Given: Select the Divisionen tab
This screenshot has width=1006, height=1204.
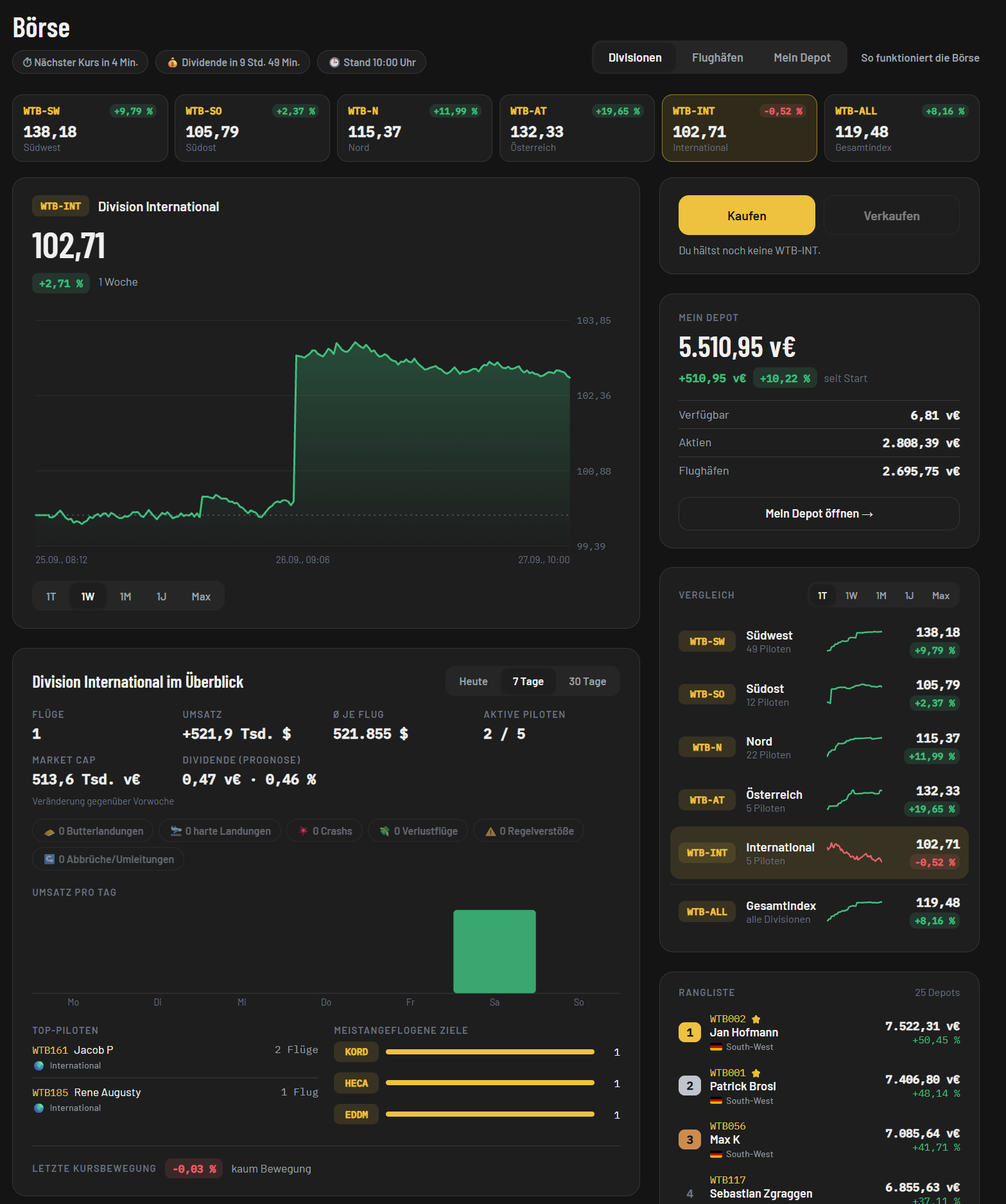Looking at the screenshot, I should coord(635,58).
